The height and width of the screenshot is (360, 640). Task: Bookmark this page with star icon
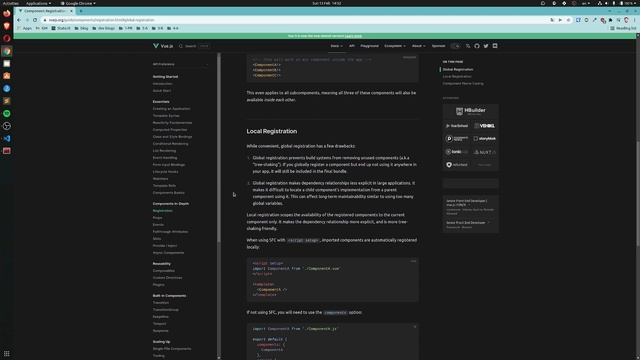[x=568, y=20]
